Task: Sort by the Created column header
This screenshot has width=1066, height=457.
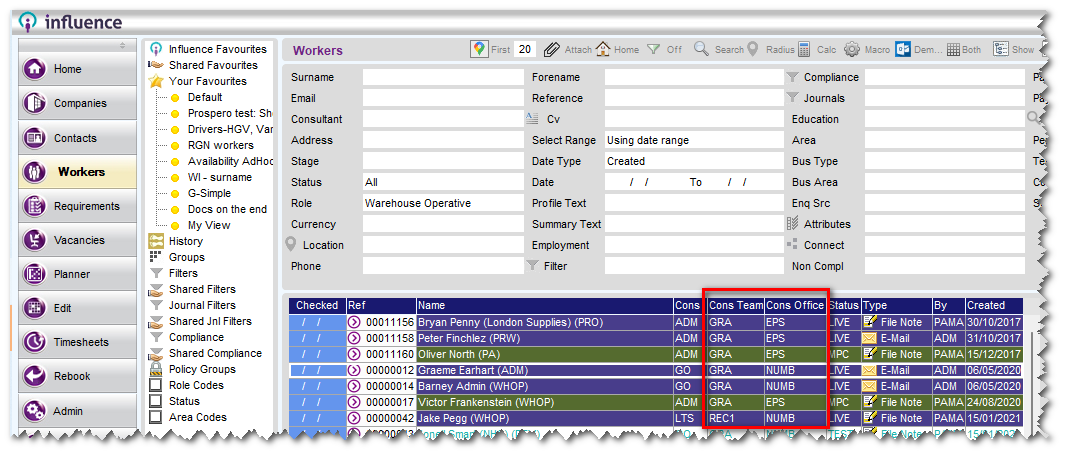Action: pyautogui.click(x=992, y=305)
